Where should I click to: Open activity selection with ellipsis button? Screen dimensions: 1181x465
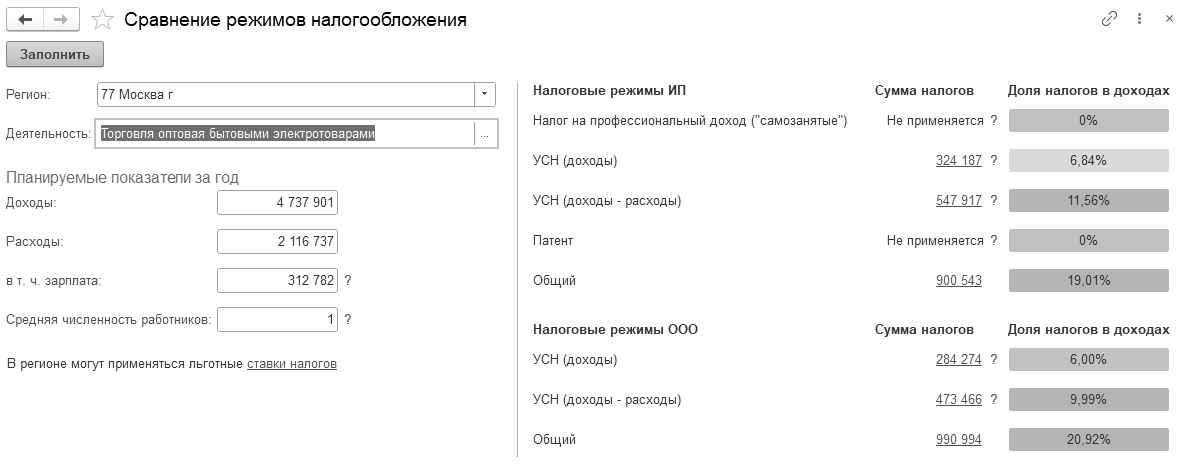pyautogui.click(x=484, y=135)
